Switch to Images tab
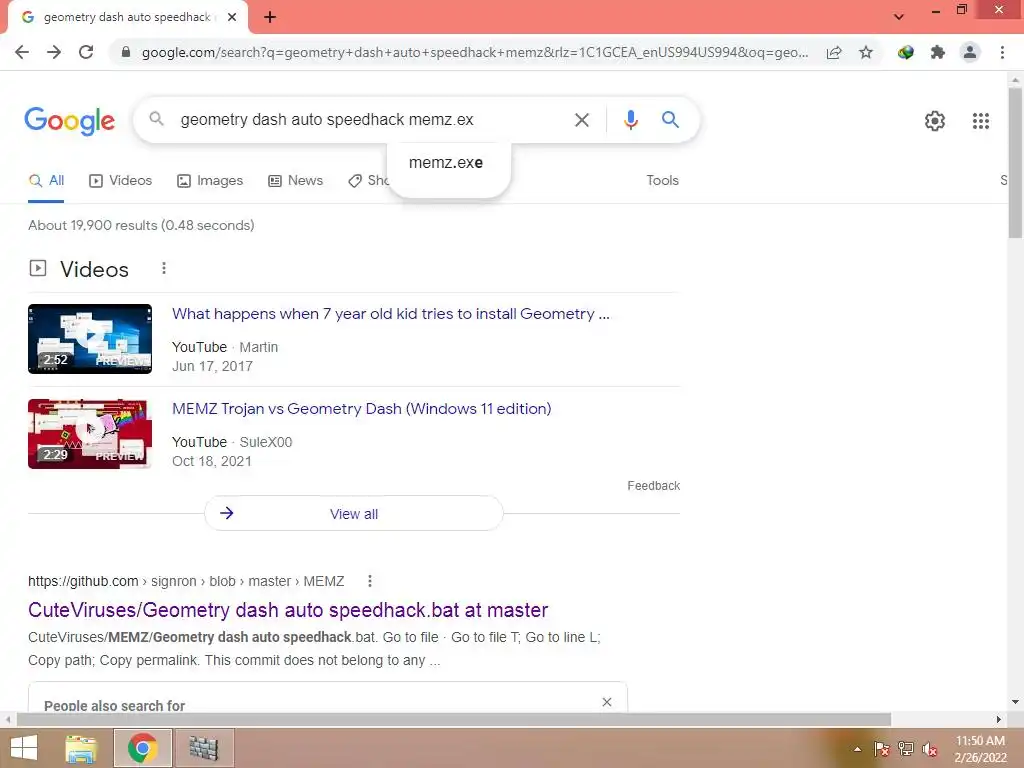1024x768 pixels. click(x=210, y=181)
